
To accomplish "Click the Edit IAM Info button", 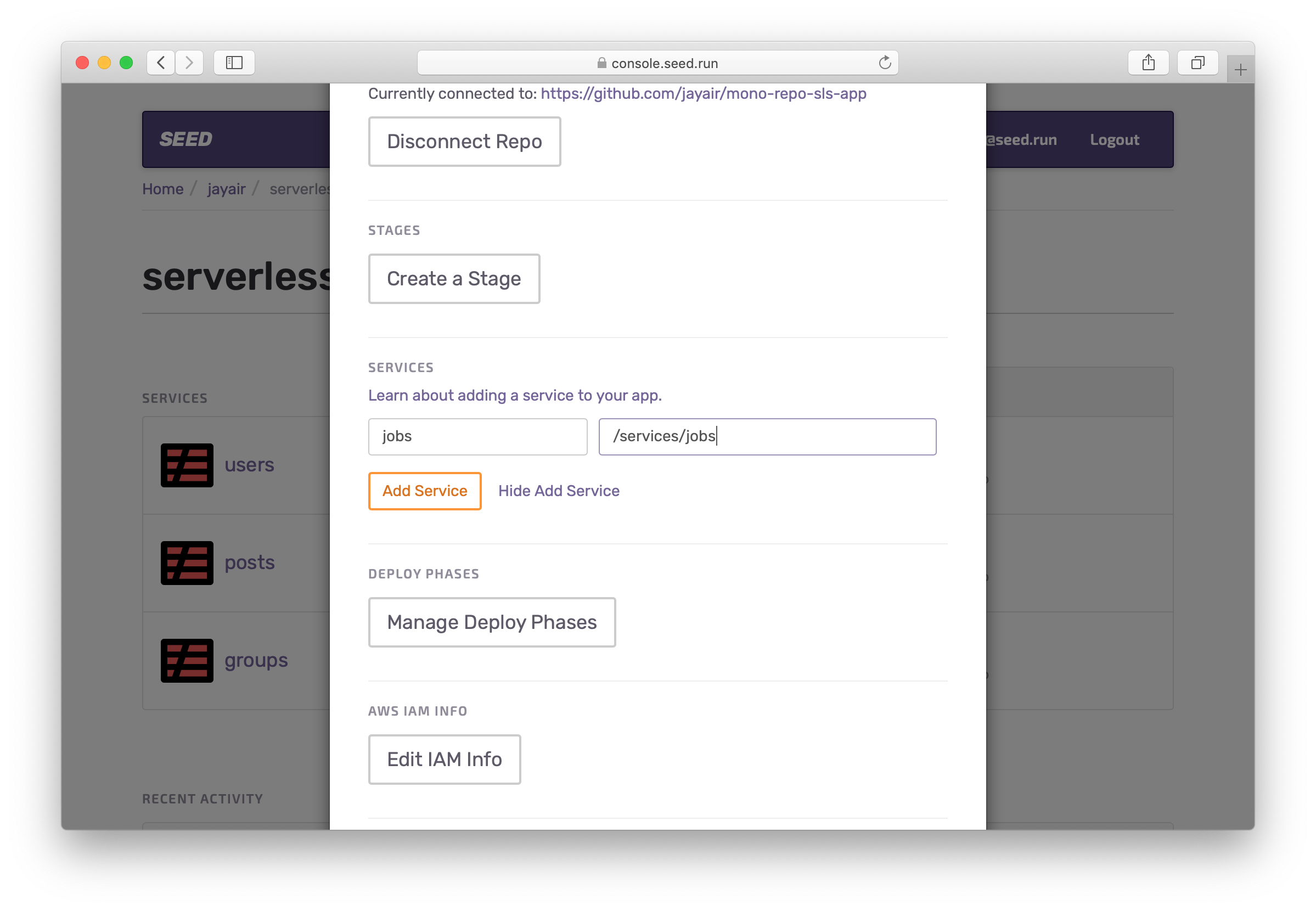I will pos(444,759).
